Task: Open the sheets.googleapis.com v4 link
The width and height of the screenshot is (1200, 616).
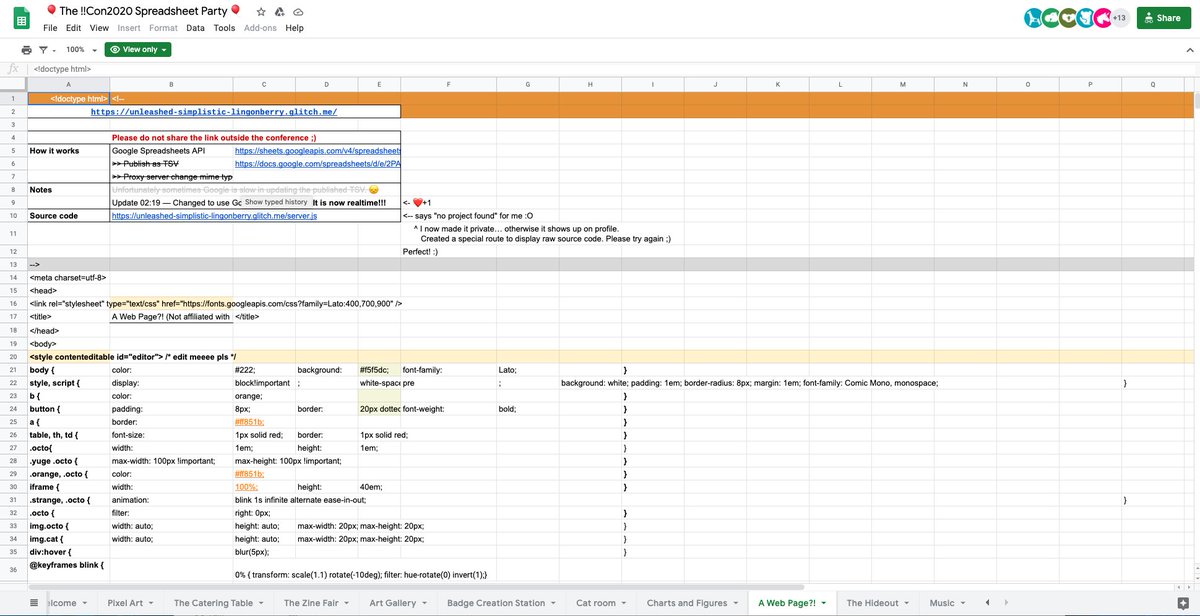Action: click(318, 150)
